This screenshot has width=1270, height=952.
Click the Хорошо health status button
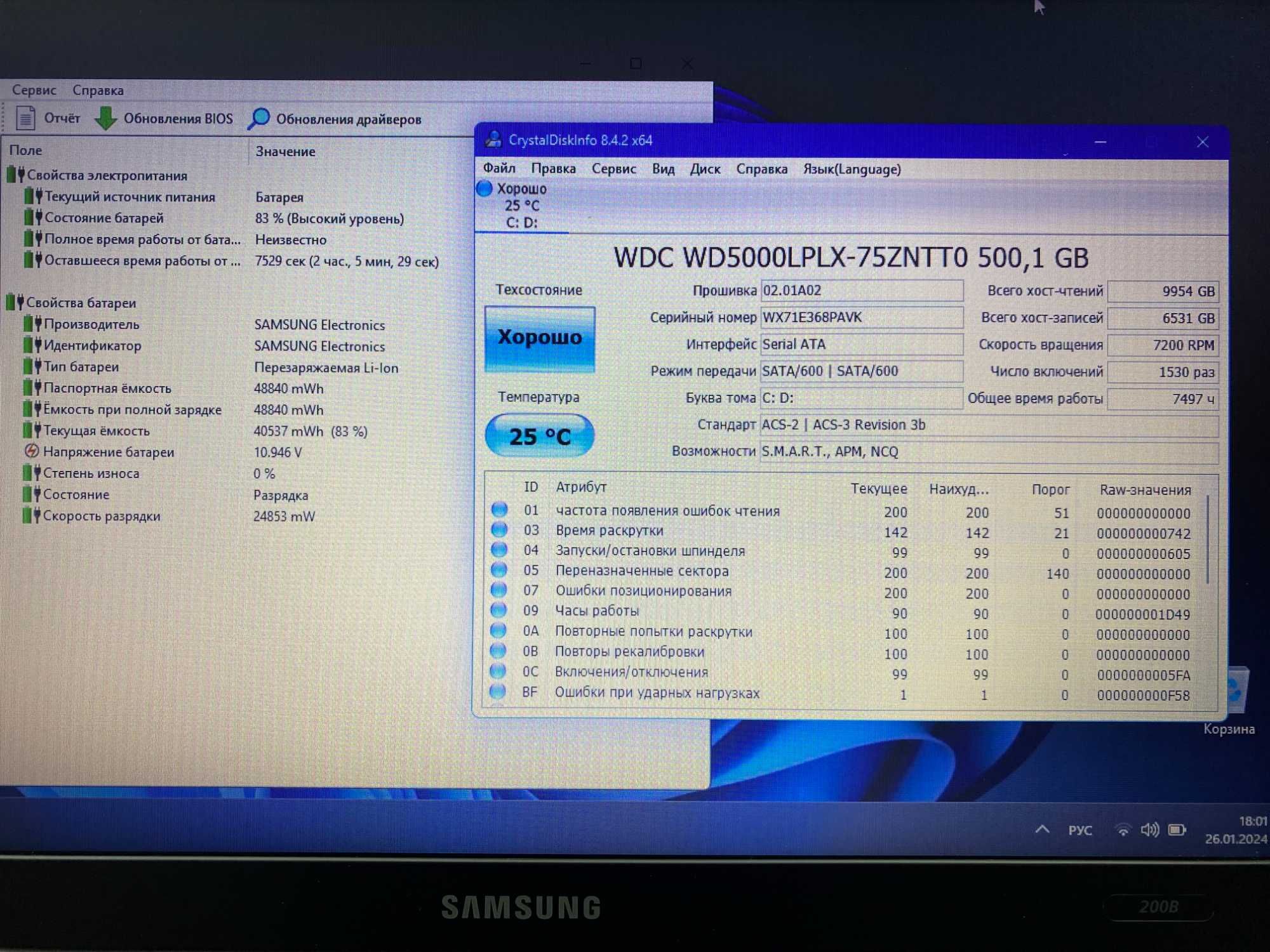click(540, 338)
